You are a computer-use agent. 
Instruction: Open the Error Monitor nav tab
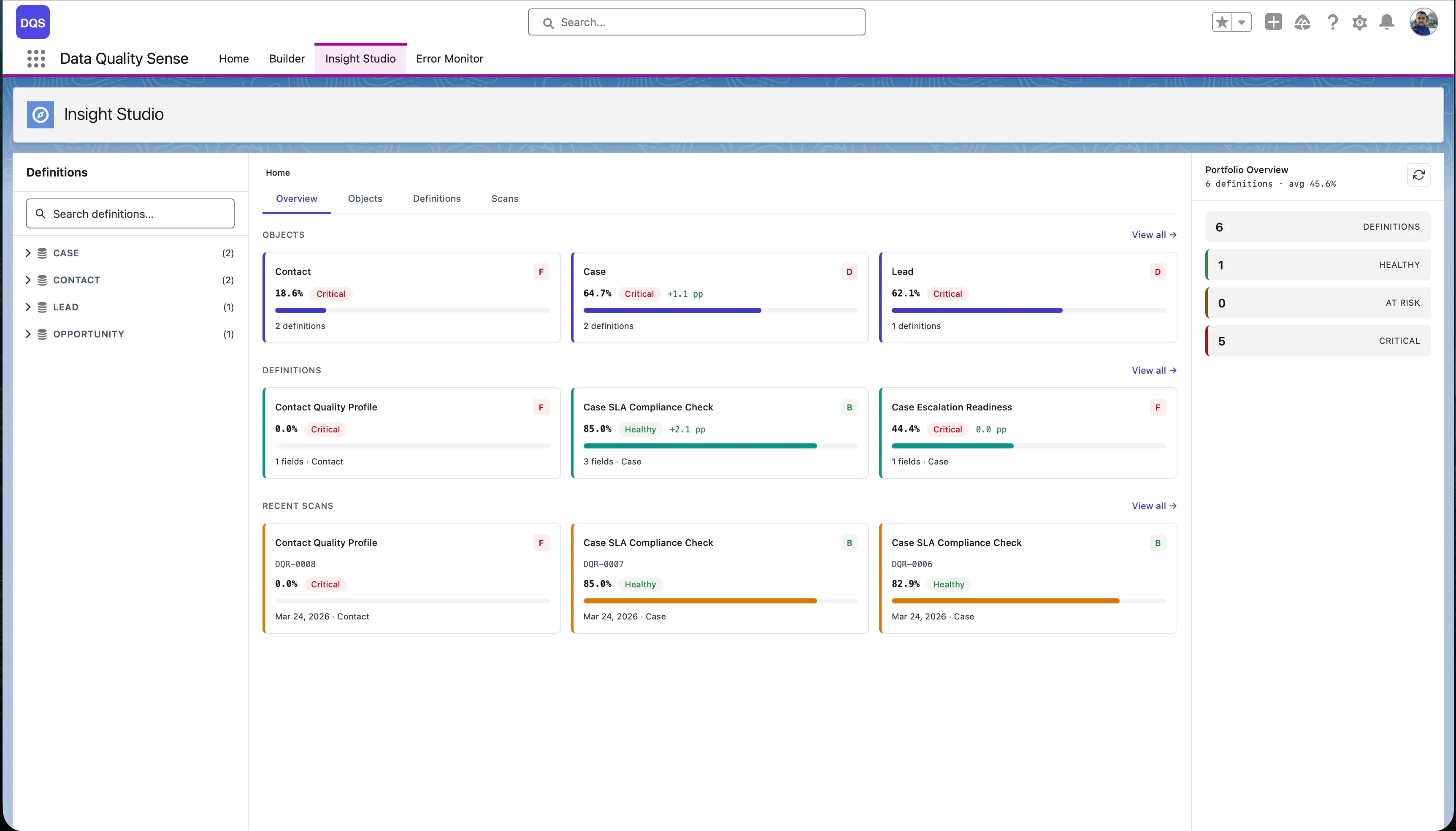(449, 59)
